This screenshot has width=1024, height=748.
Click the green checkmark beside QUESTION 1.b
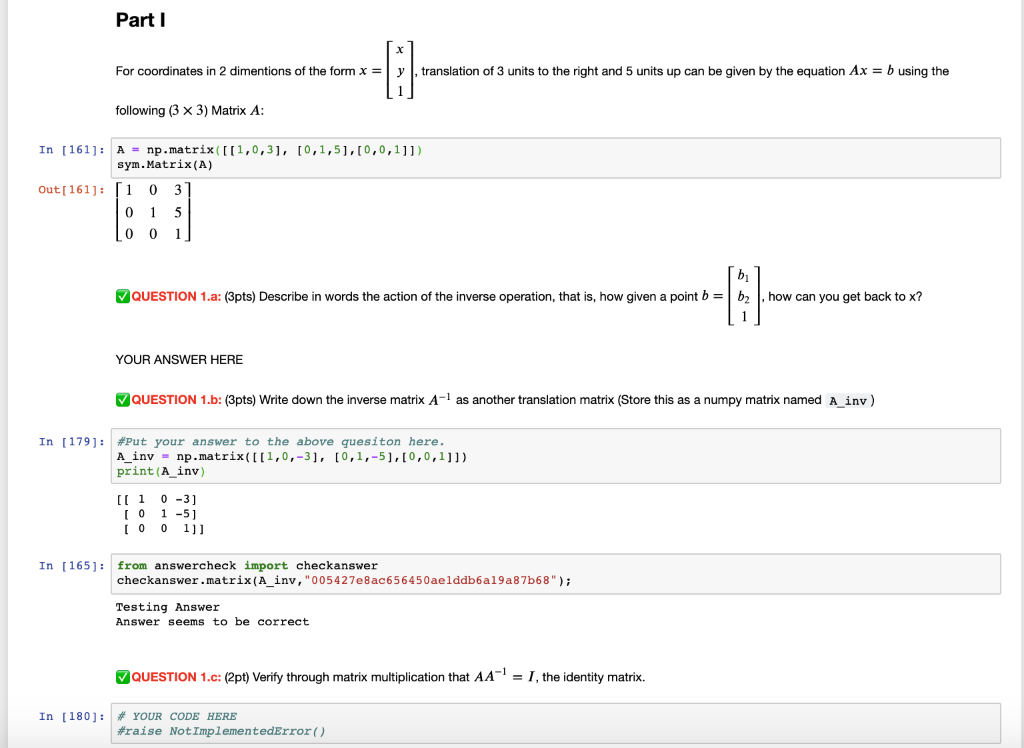(122, 399)
